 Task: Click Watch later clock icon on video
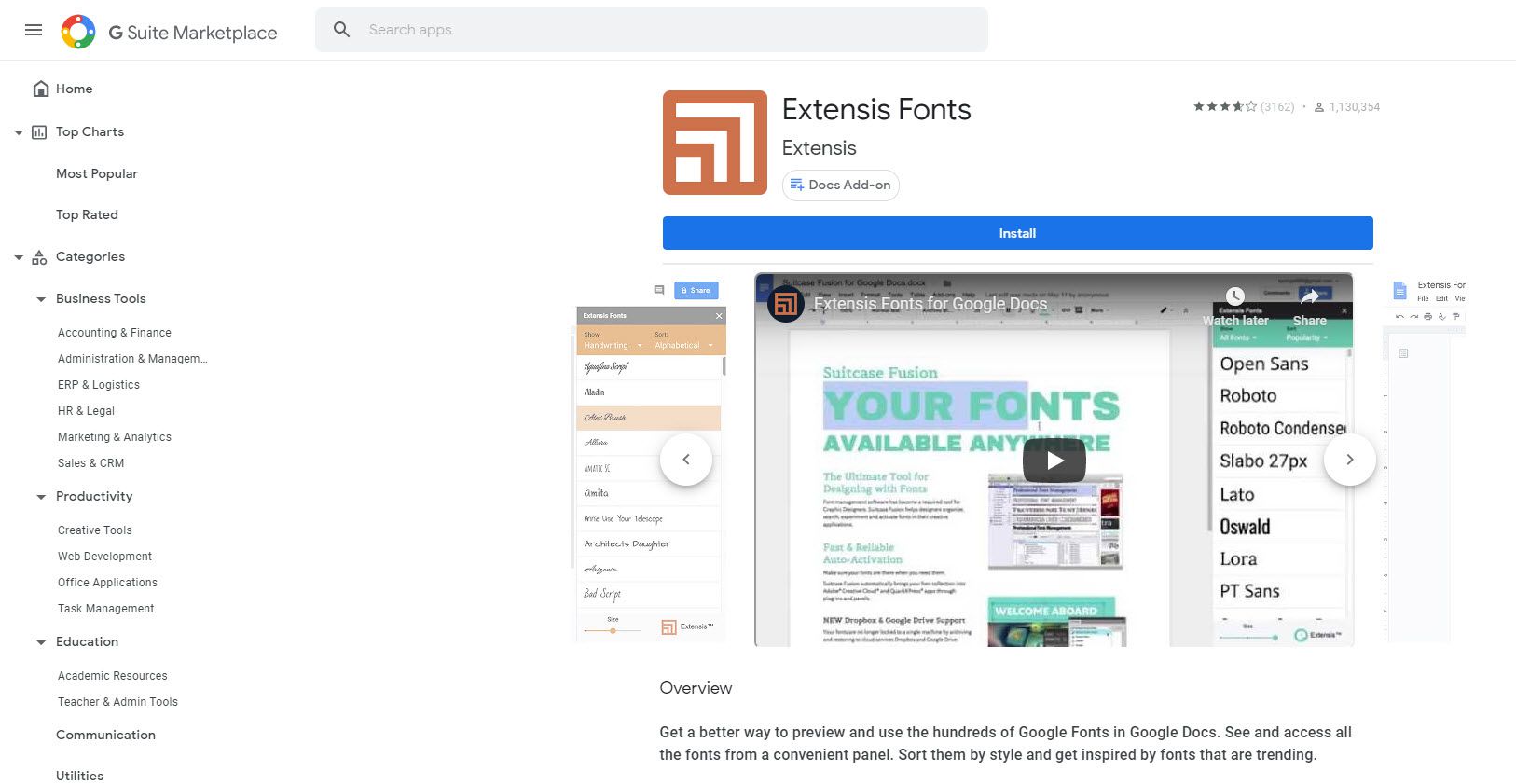[1234, 297]
